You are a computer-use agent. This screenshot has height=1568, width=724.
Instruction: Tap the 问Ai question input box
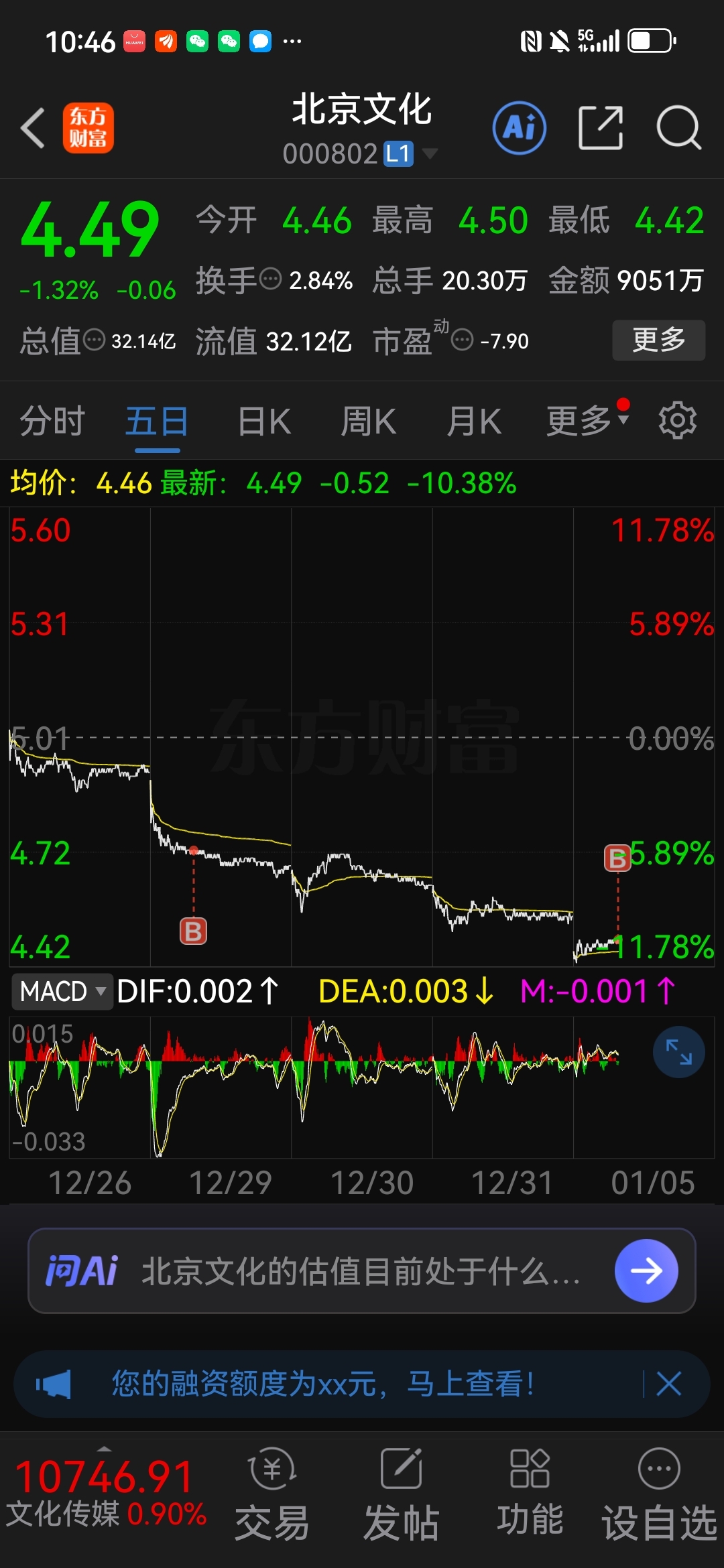point(362,1270)
